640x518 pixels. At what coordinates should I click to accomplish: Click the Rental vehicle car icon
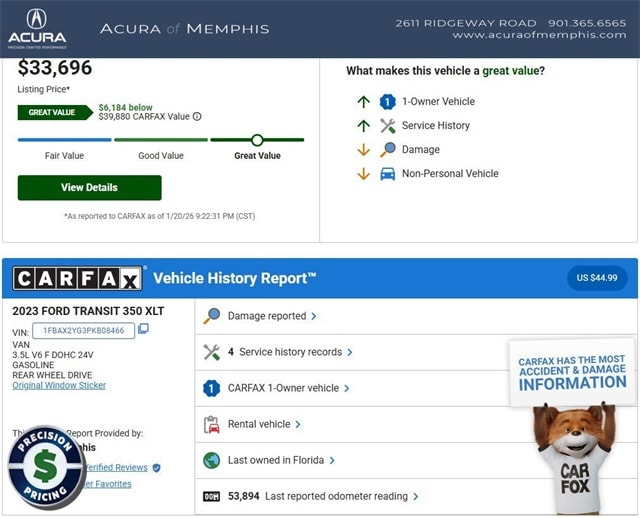point(211,424)
